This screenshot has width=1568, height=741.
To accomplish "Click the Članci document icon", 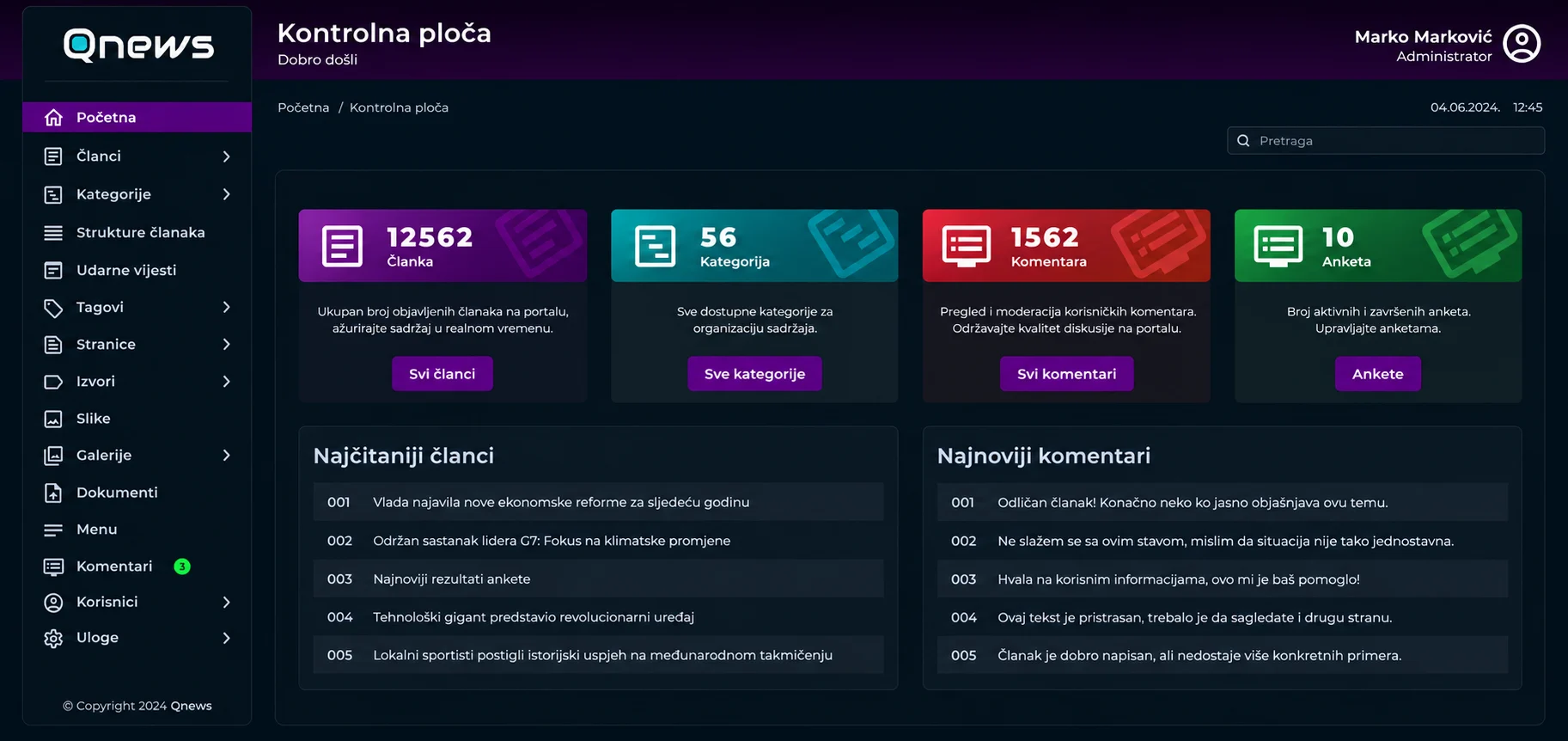I will (x=53, y=156).
